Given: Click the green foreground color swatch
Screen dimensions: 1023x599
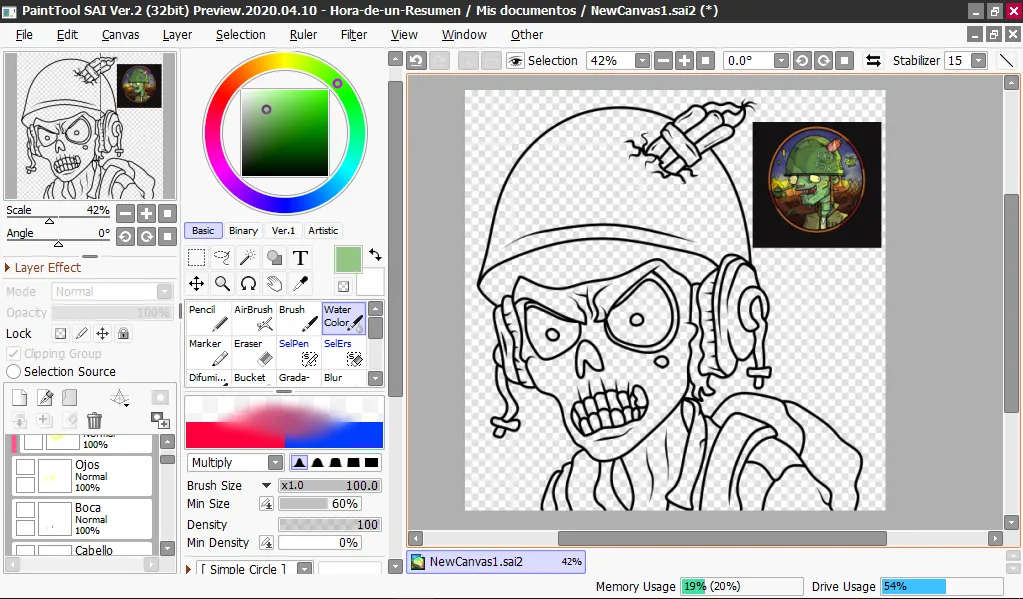Looking at the screenshot, I should 348,259.
